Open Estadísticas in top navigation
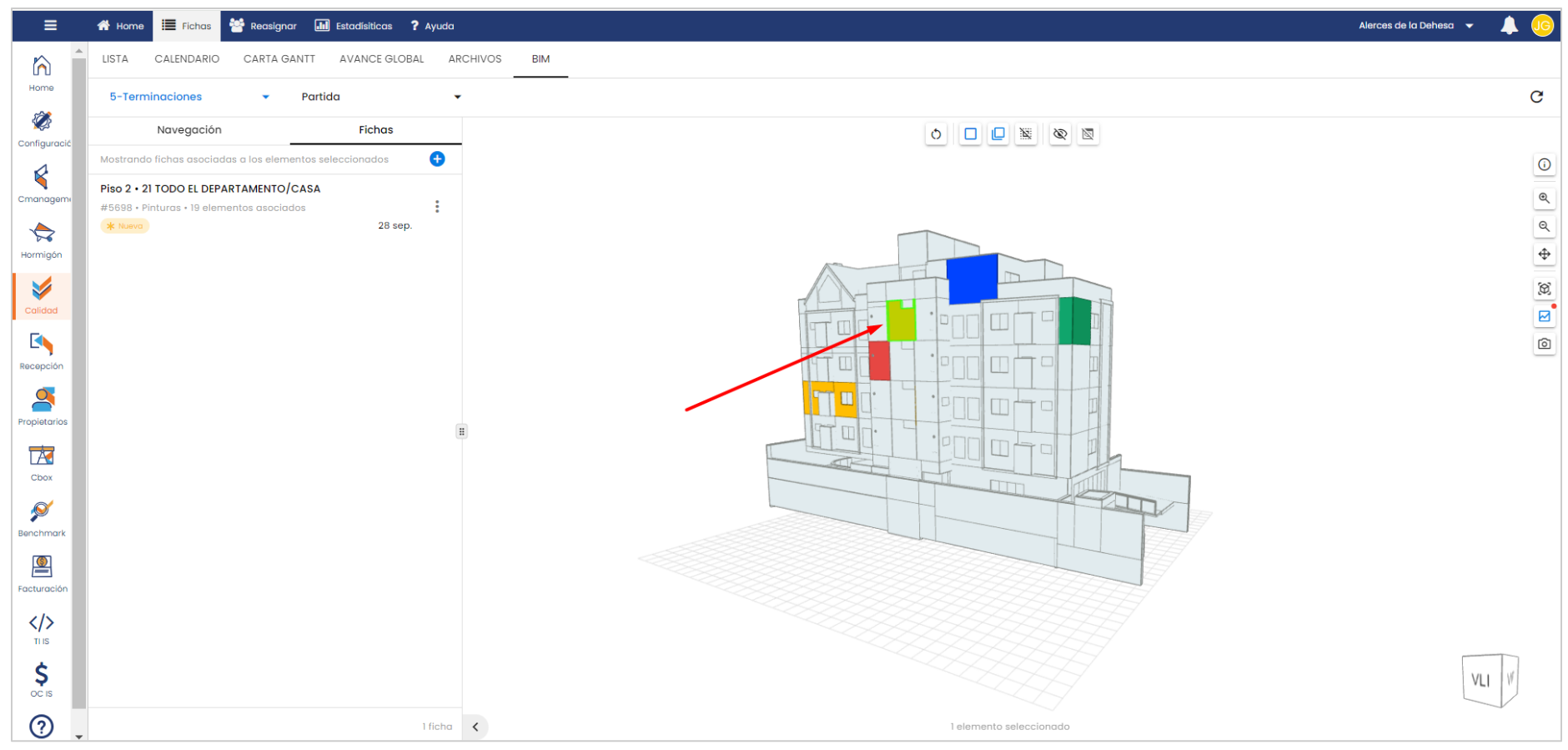 [x=354, y=26]
